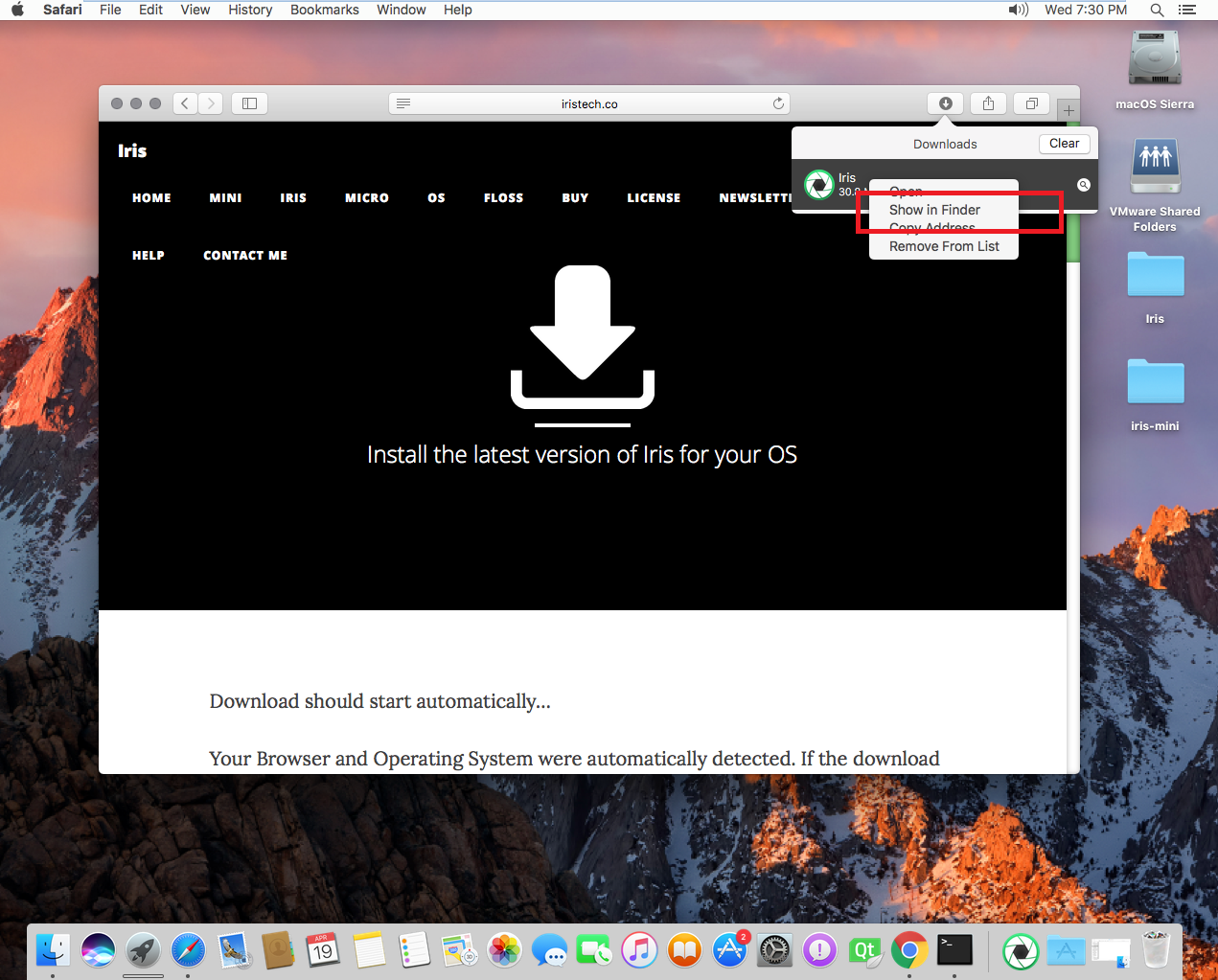Go to the MINI nav link
Image resolution: width=1218 pixels, height=980 pixels.
point(225,198)
